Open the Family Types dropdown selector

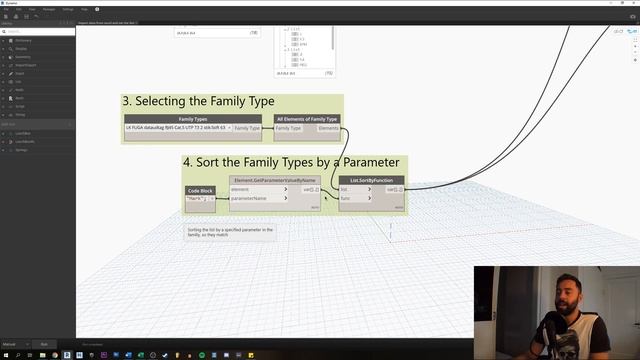[178, 128]
